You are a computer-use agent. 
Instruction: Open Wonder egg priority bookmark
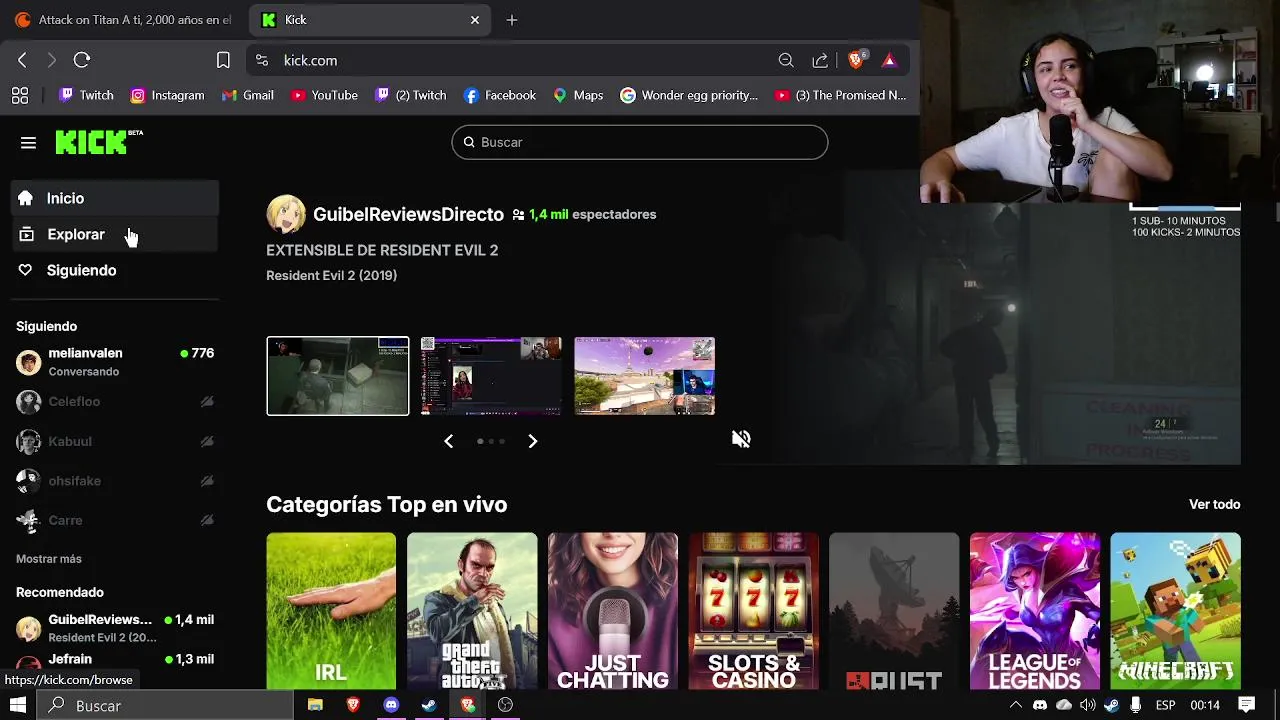coord(689,95)
